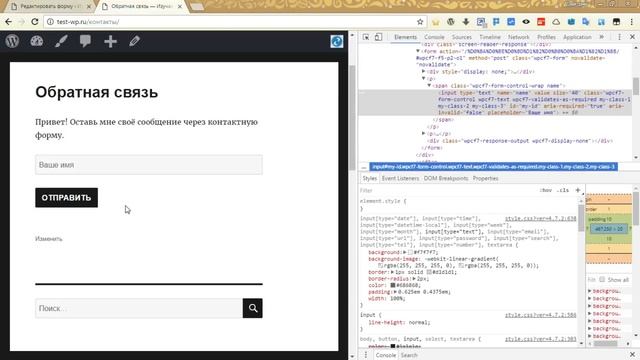Expand the border-radius property triangle

(x=414, y=278)
